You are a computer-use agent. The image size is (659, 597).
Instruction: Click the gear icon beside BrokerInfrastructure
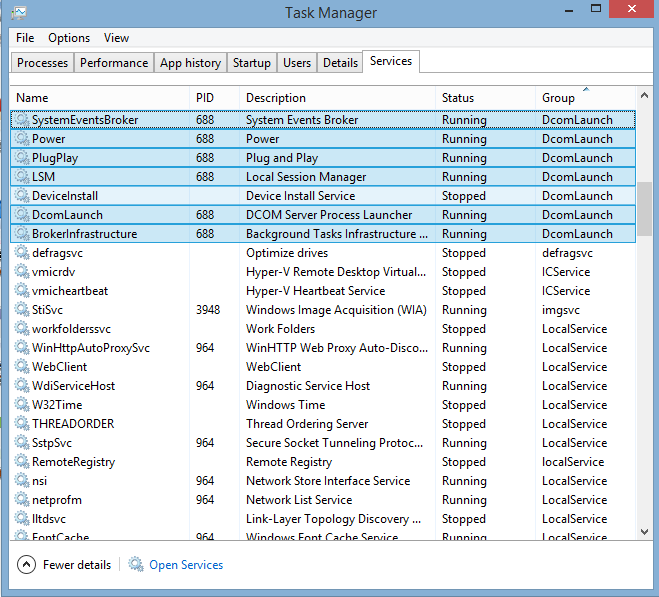(x=22, y=234)
